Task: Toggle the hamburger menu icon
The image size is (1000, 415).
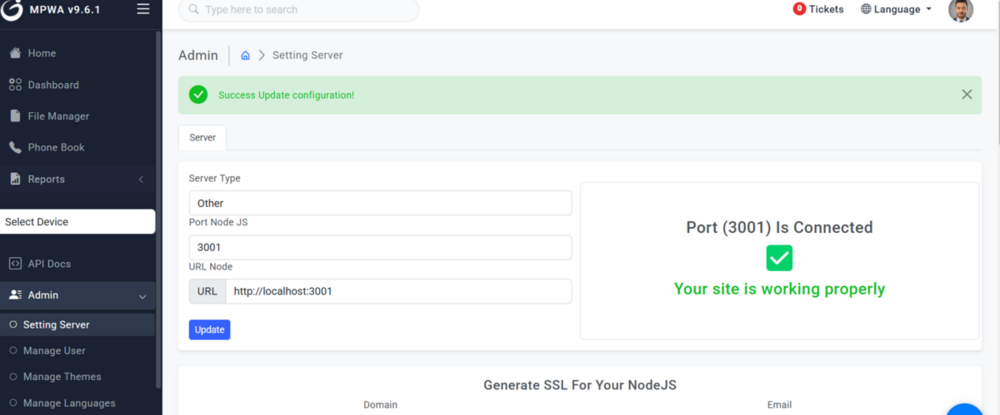Action: 143,9
